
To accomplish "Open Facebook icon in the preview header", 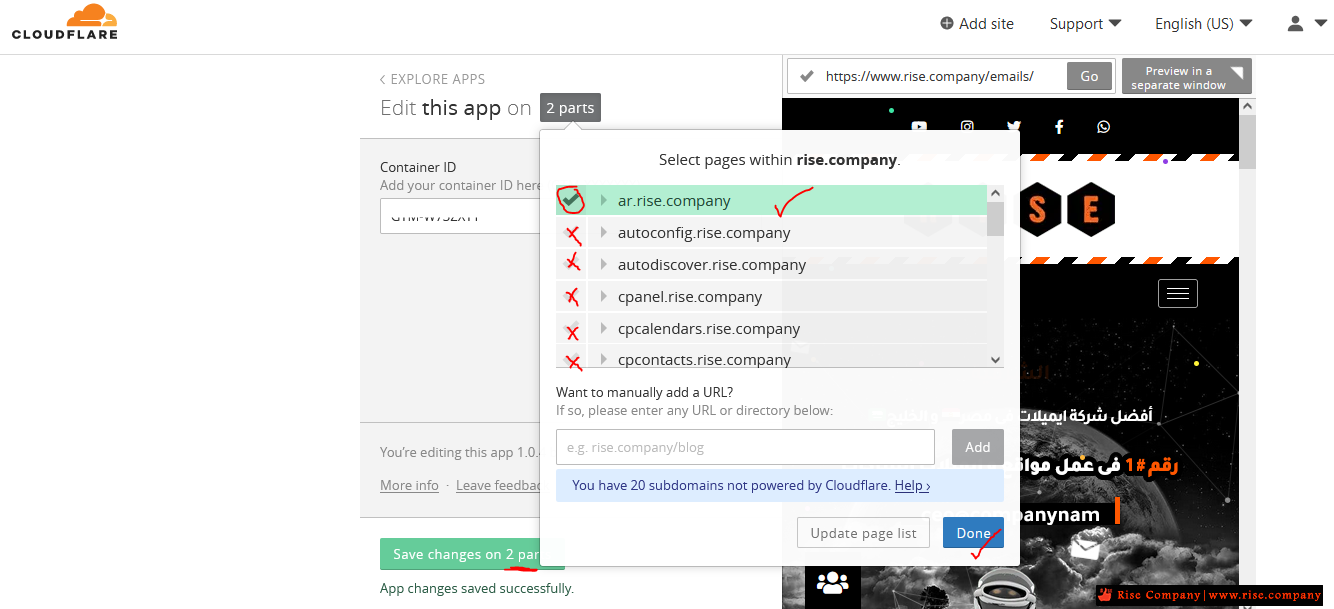I will 1059,127.
